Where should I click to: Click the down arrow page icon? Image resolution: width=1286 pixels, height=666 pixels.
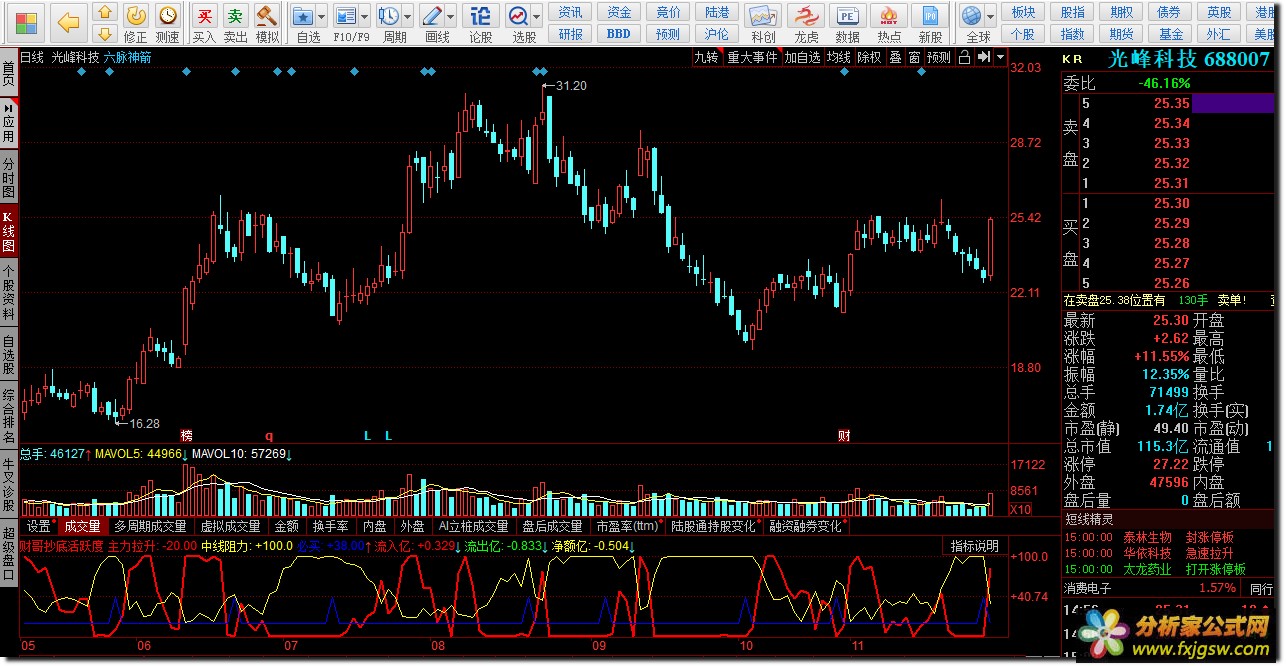tap(103, 33)
